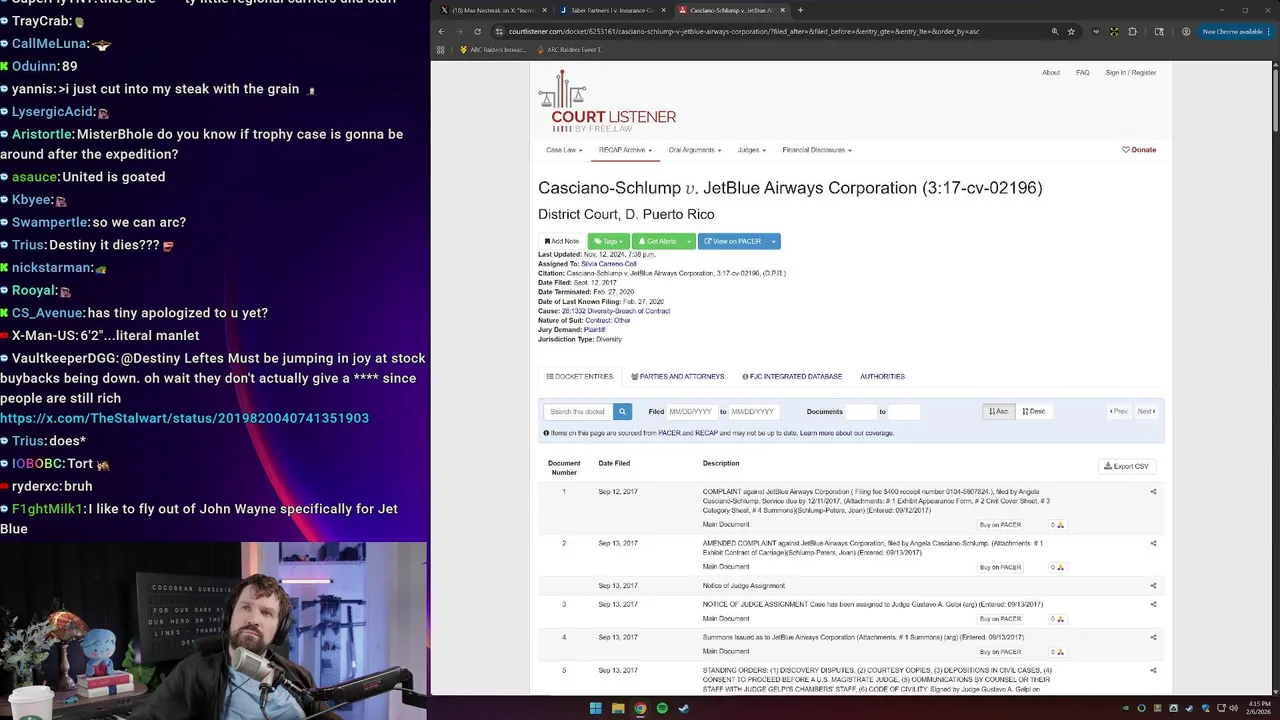Click the Add Note button
The width and height of the screenshot is (1280, 720).
point(562,241)
